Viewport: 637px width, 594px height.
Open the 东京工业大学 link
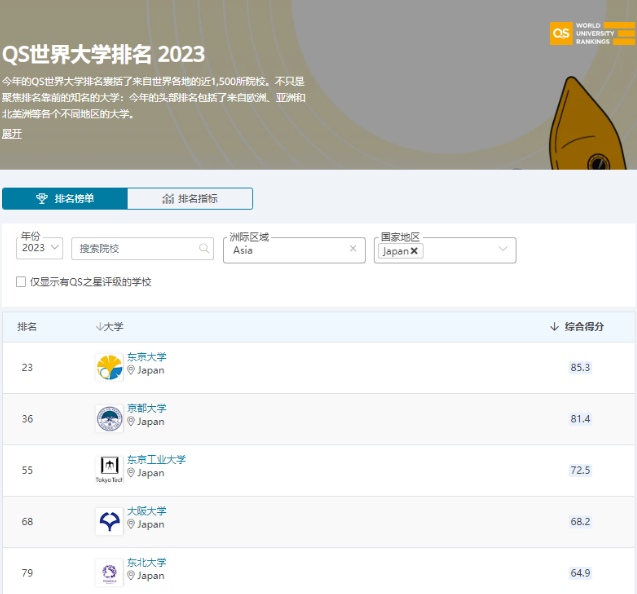[156, 460]
